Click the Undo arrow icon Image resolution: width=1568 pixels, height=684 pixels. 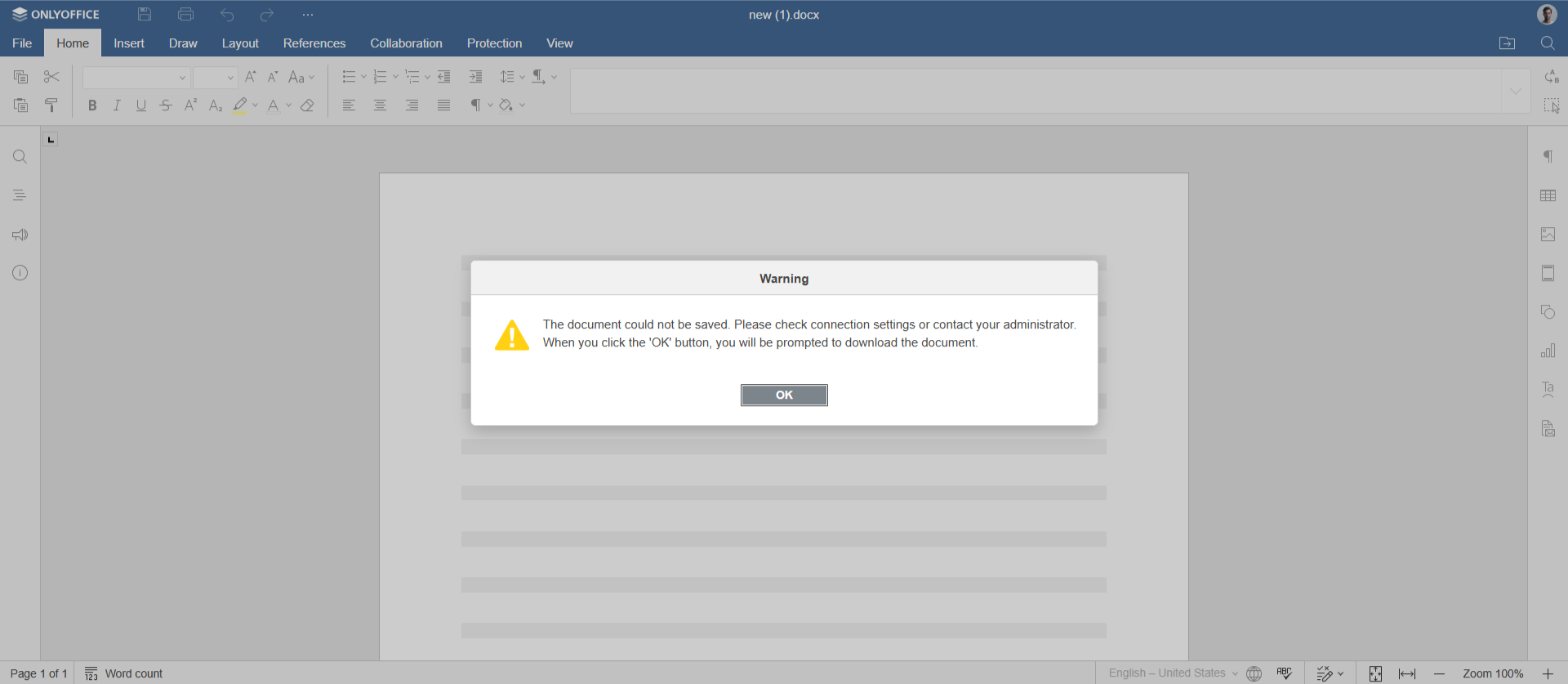227,15
